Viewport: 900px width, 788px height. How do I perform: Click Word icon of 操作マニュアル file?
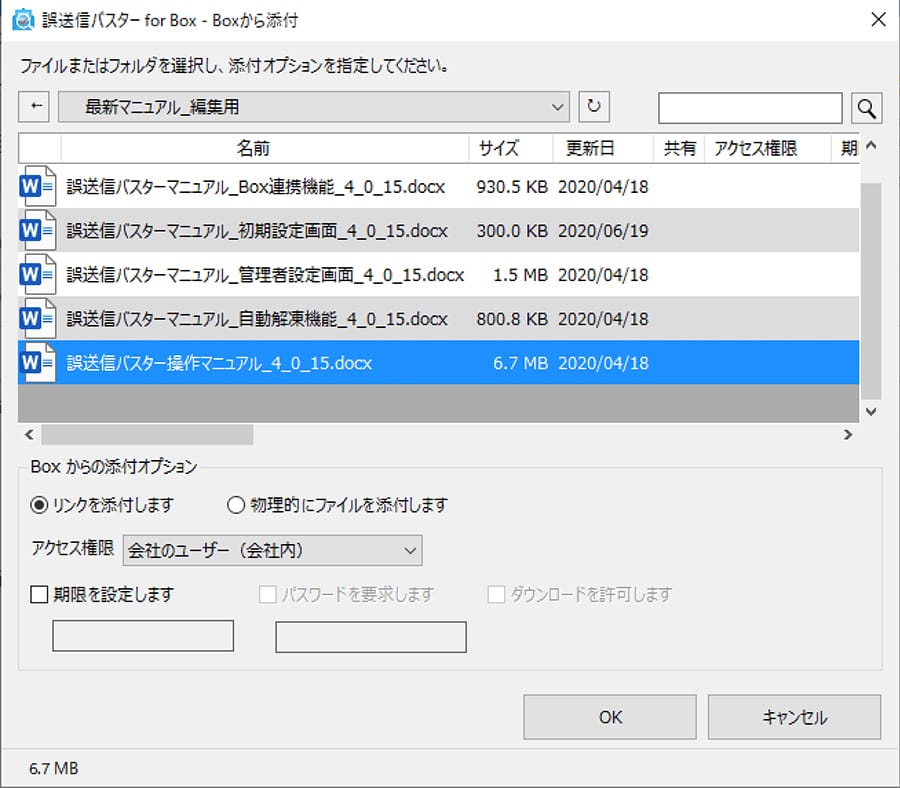click(38, 363)
